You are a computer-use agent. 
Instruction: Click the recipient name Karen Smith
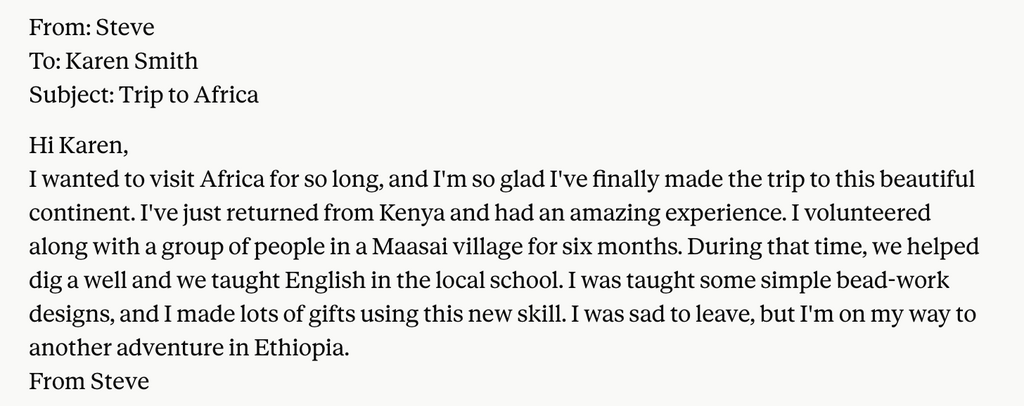[132, 61]
